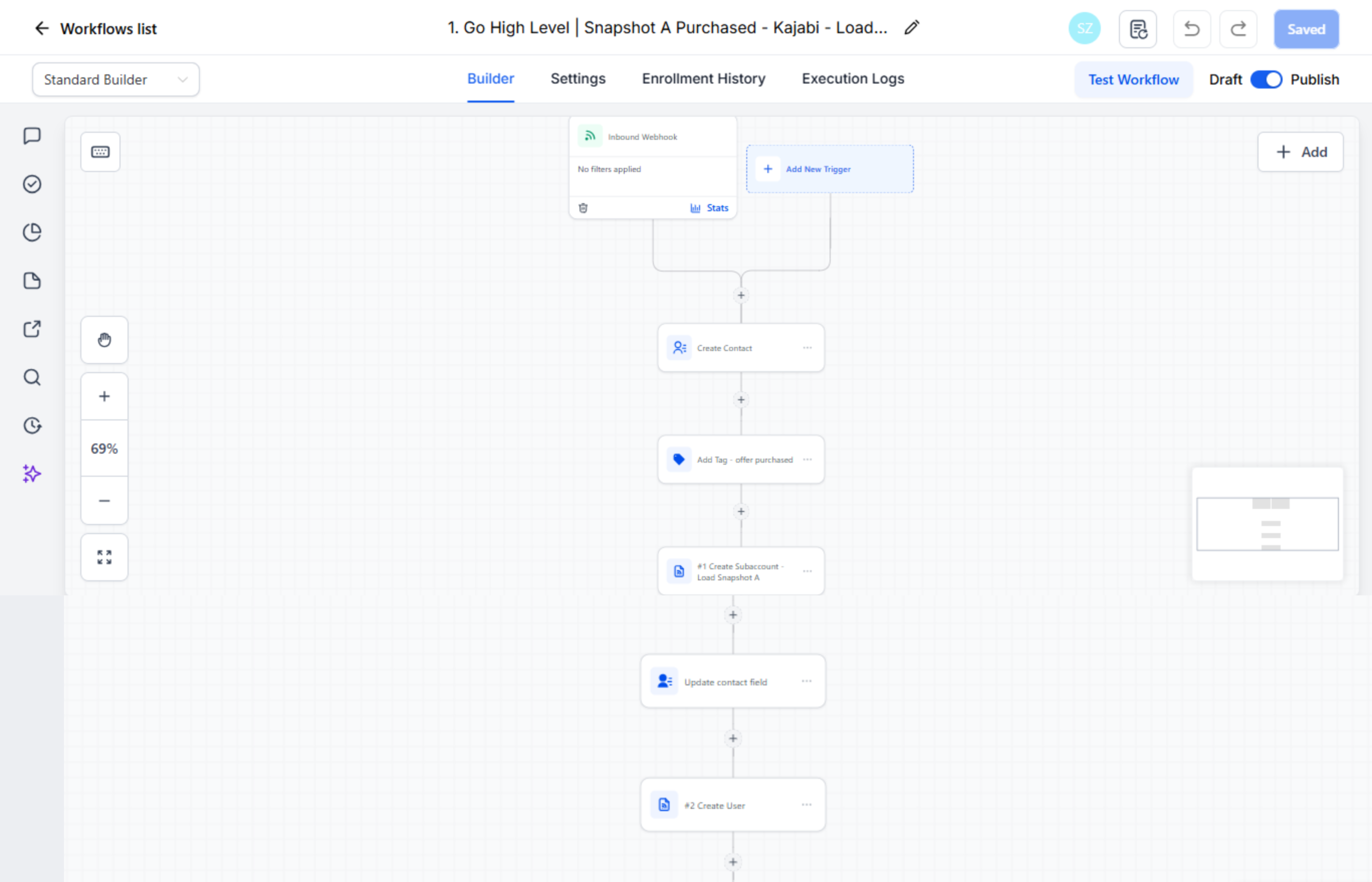Click the Add button on canvas
This screenshot has width=1372, height=882.
click(x=1300, y=152)
